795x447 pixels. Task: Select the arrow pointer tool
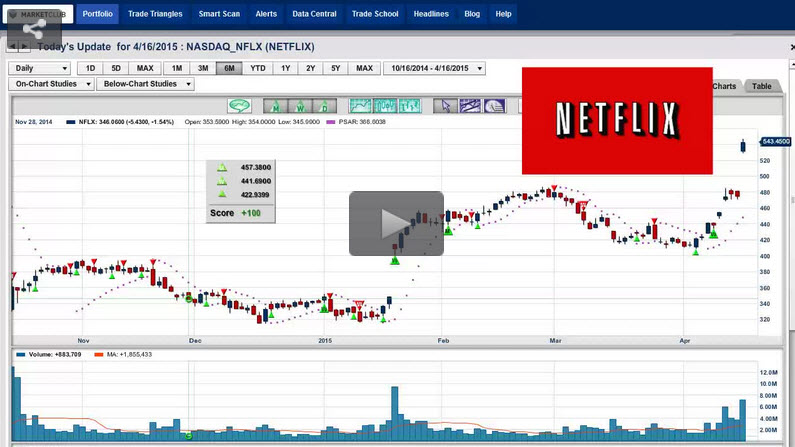(446, 106)
